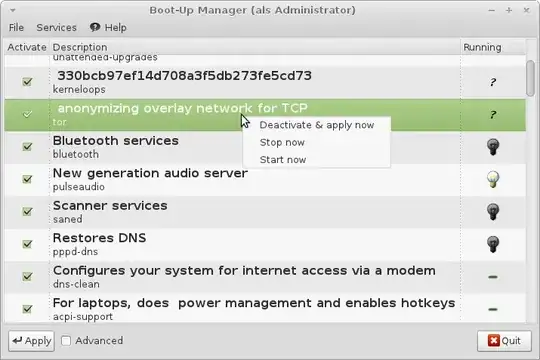Click the dash status for acpi-support

tap(493, 309)
